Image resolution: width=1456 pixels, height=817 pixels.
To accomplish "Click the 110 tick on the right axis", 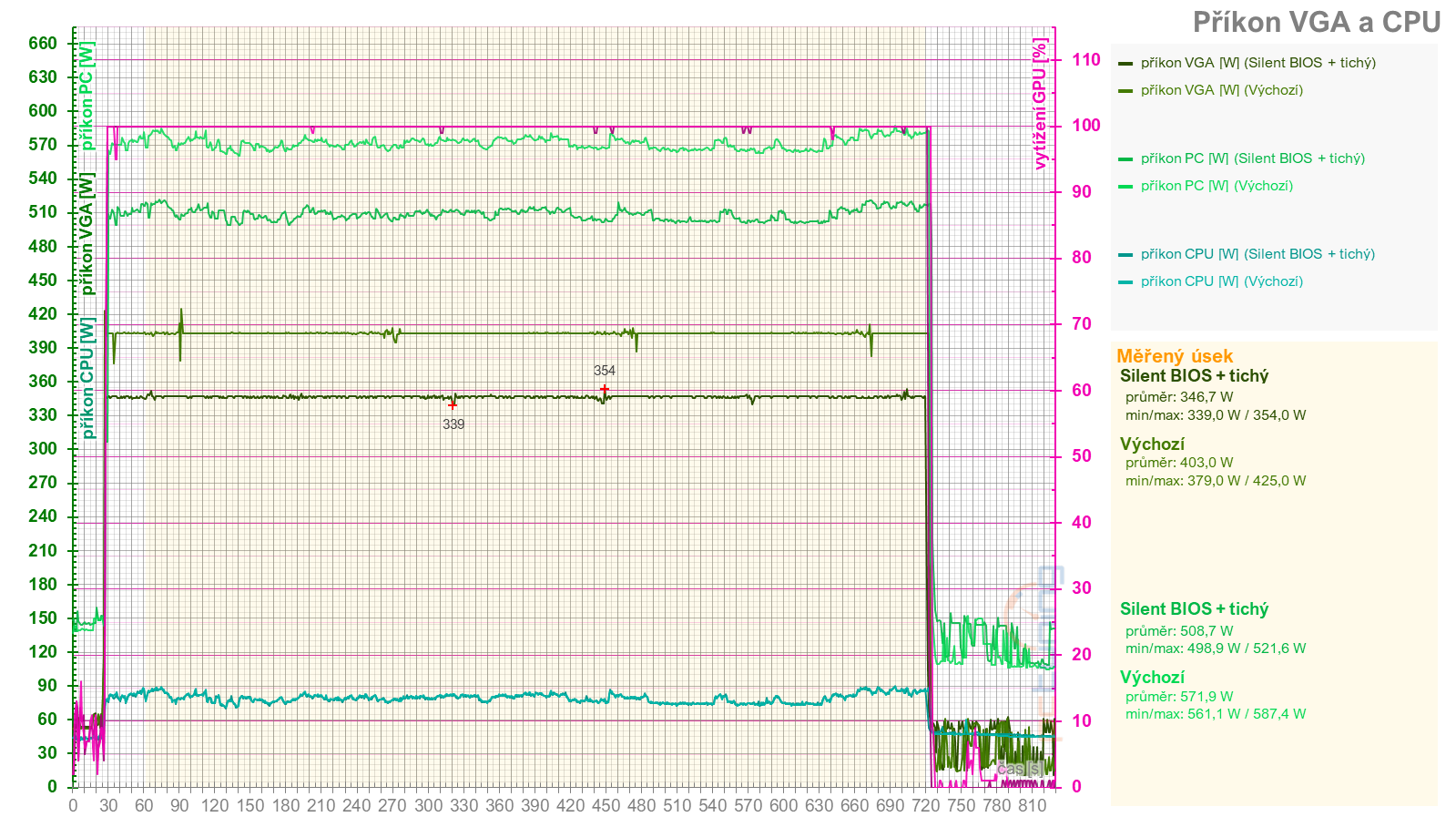I will click(x=1086, y=59).
